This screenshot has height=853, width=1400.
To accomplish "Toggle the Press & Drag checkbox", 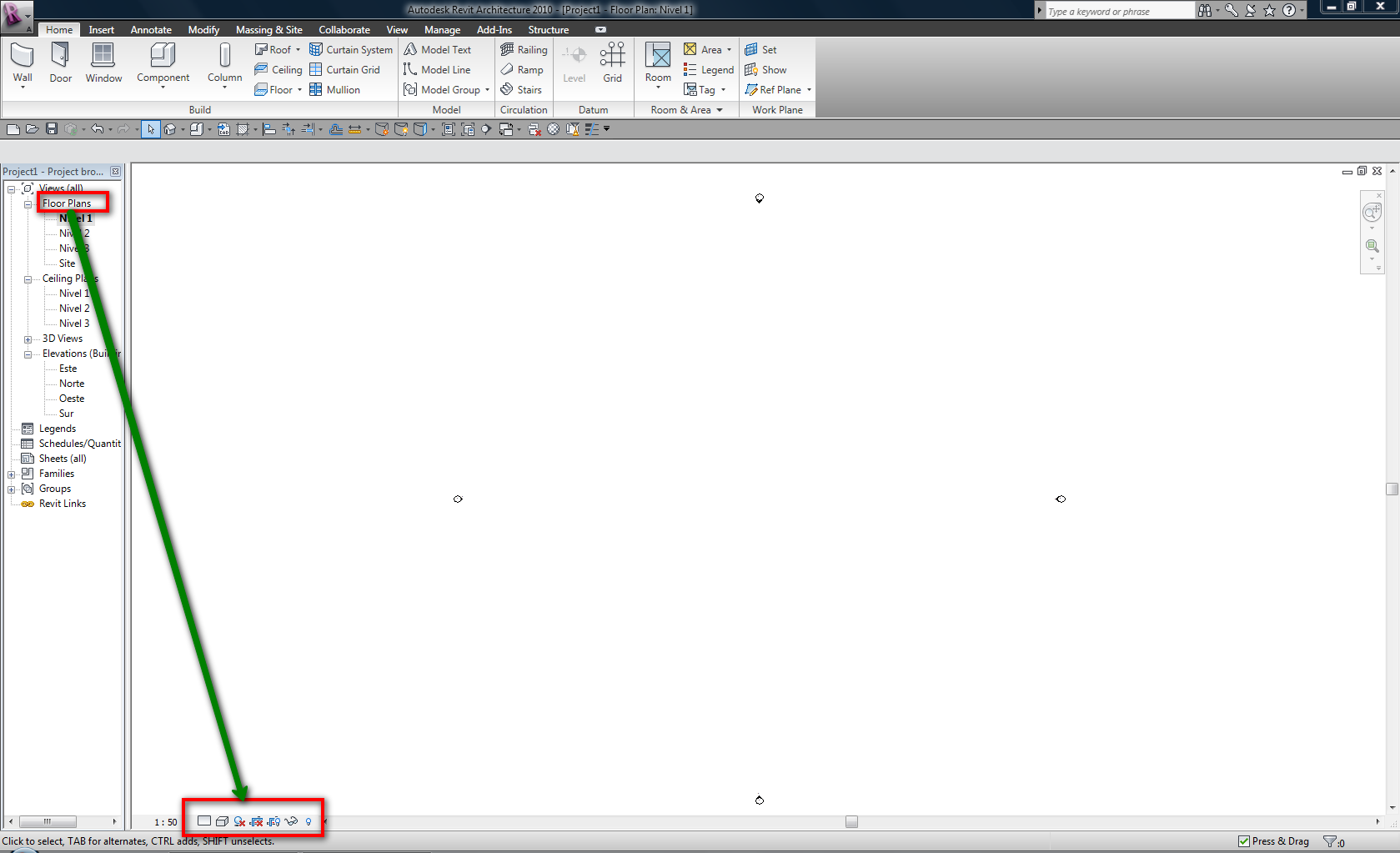I will 1244,841.
